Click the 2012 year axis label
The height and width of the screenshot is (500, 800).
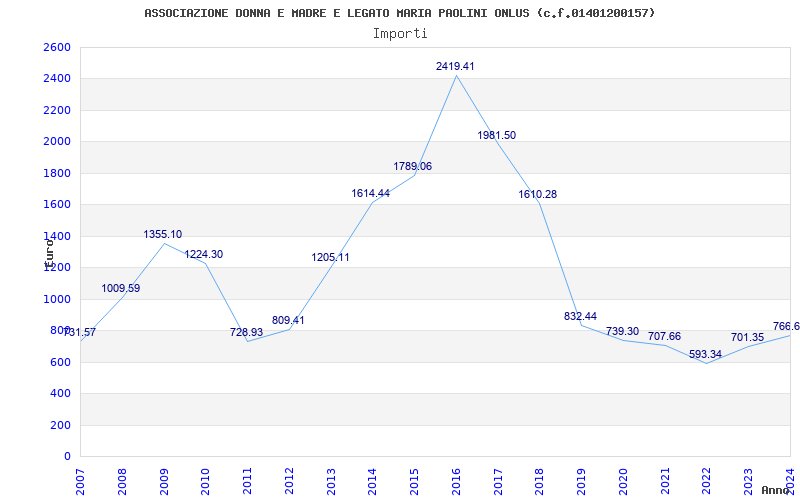click(x=289, y=482)
